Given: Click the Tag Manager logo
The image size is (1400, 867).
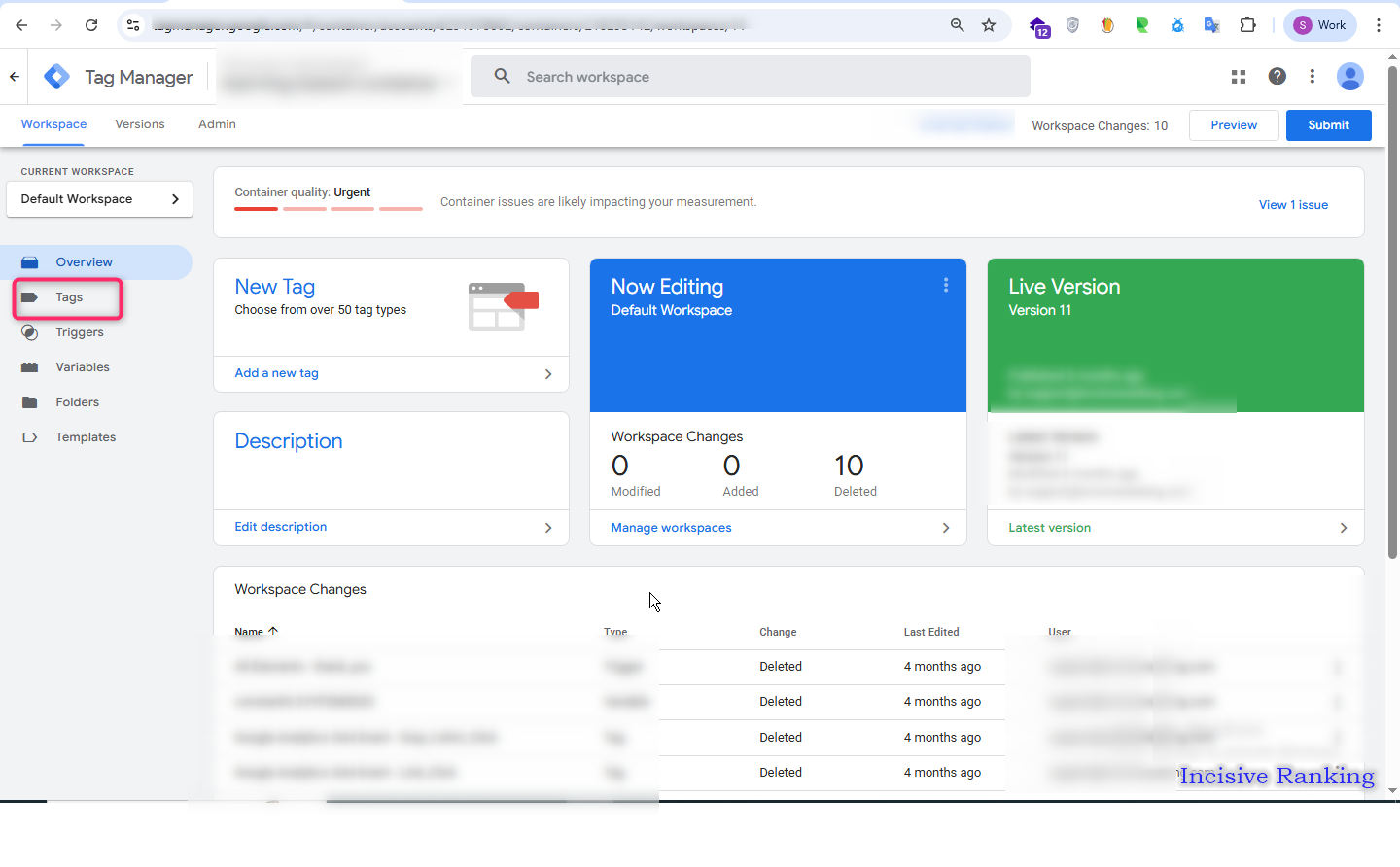Looking at the screenshot, I should [57, 77].
